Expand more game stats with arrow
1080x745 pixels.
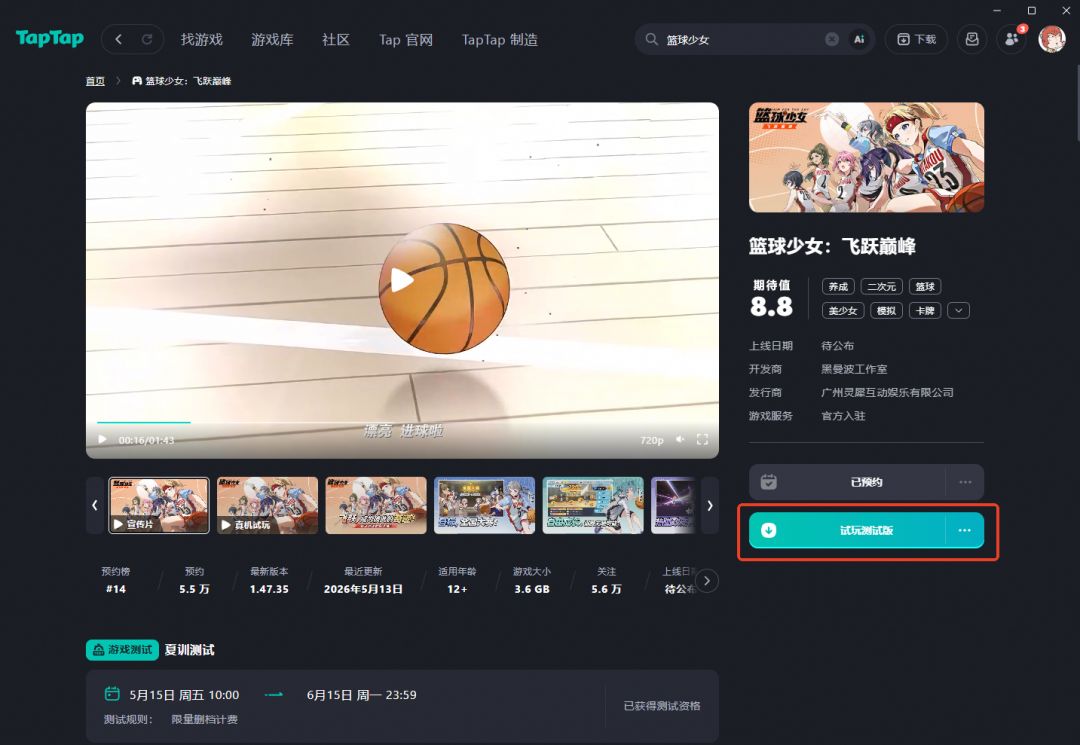(x=707, y=580)
